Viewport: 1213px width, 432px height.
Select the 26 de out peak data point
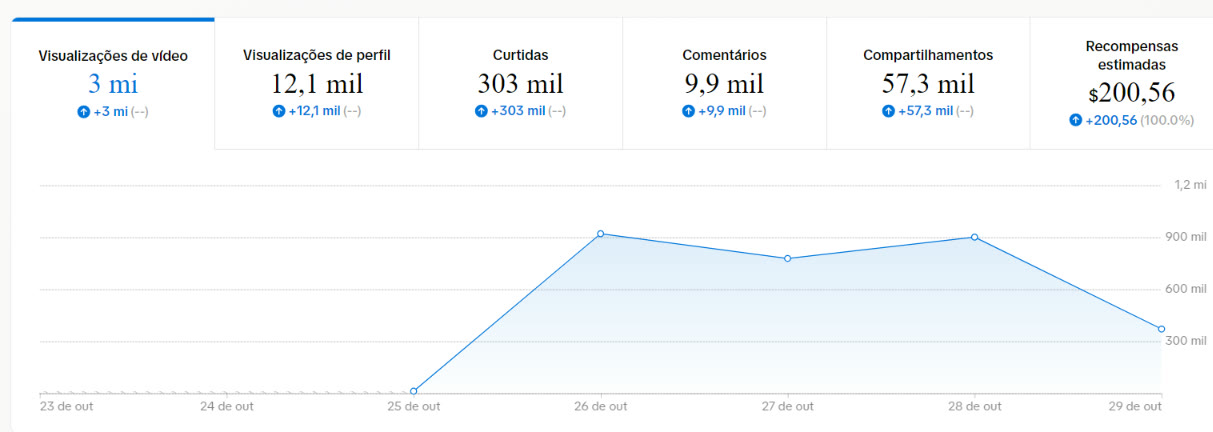[x=600, y=234]
